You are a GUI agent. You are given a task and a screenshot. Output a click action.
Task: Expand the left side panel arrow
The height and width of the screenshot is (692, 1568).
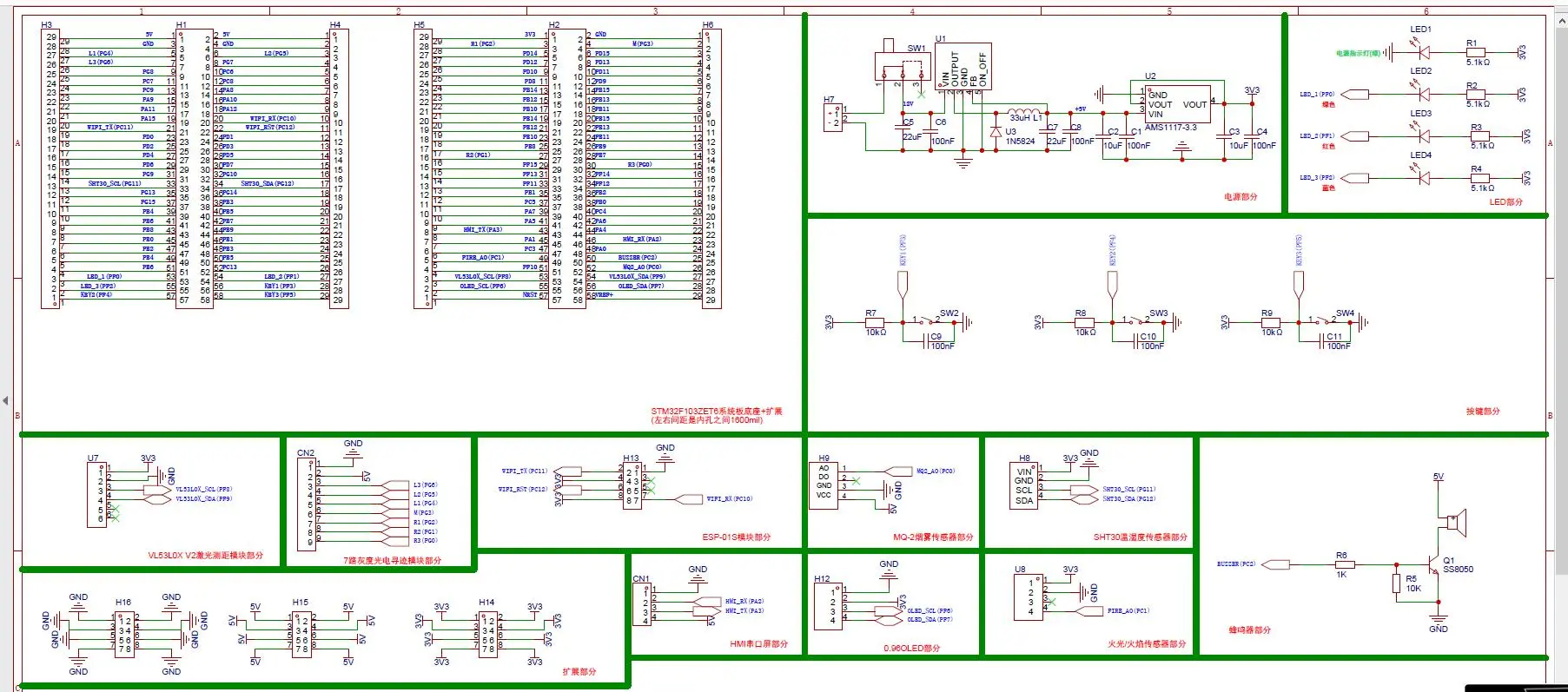pyautogui.click(x=5, y=401)
